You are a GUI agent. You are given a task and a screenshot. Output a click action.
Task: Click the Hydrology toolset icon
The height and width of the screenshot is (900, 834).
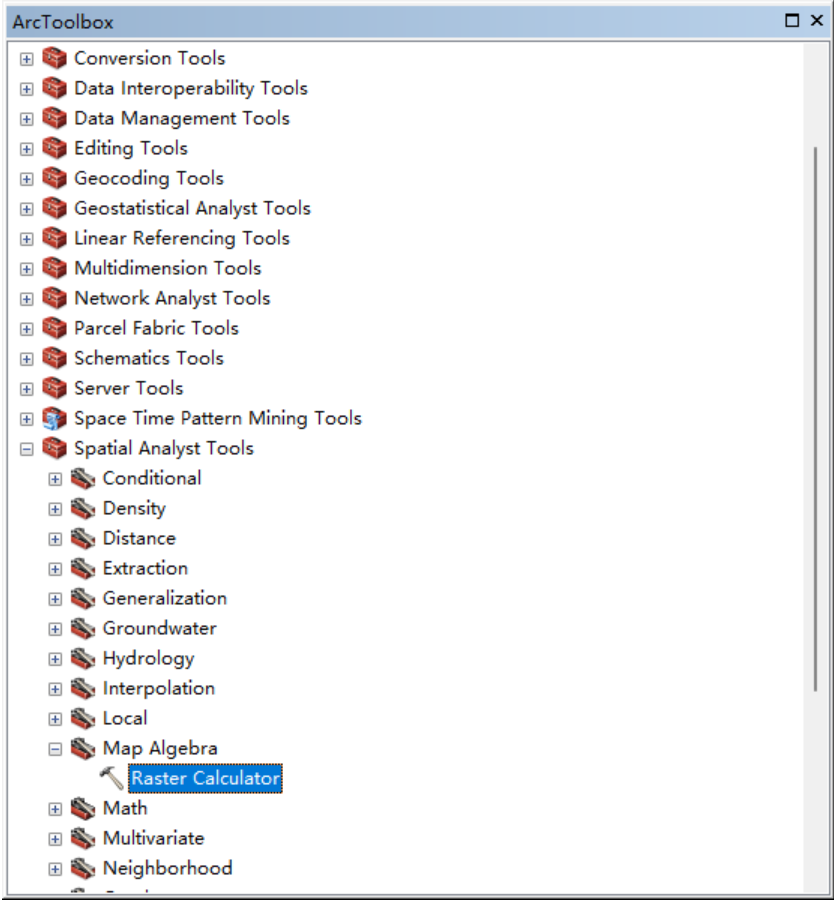pos(83,658)
